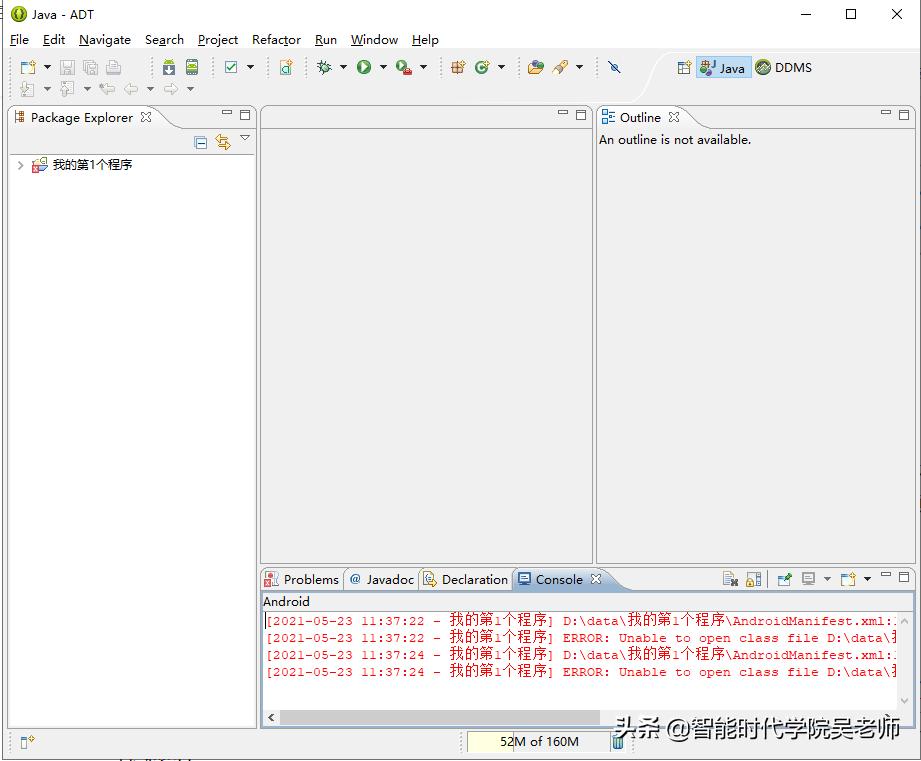921x761 pixels.
Task: Click the green Run button
Action: pyautogui.click(x=364, y=67)
